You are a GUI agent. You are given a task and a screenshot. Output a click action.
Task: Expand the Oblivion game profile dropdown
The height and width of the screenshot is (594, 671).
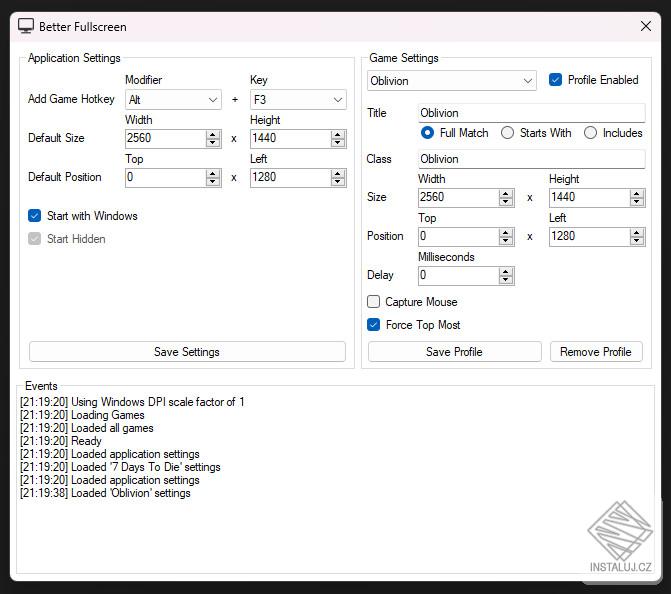pyautogui.click(x=451, y=81)
